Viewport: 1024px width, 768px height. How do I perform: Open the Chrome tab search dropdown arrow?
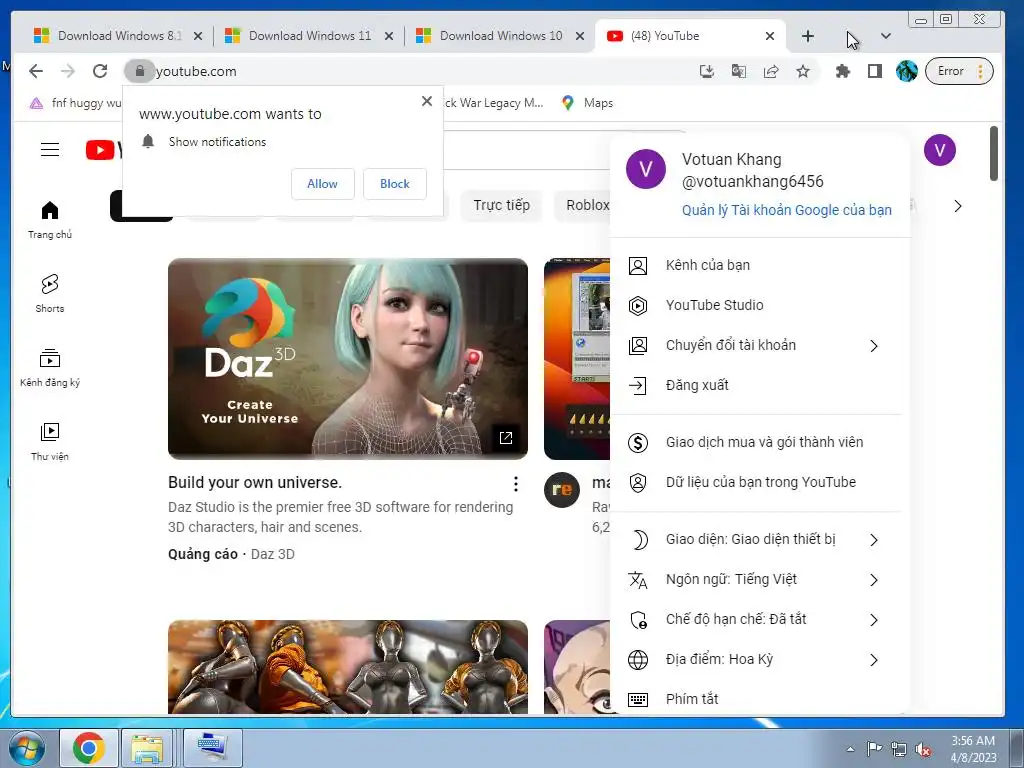coord(886,36)
